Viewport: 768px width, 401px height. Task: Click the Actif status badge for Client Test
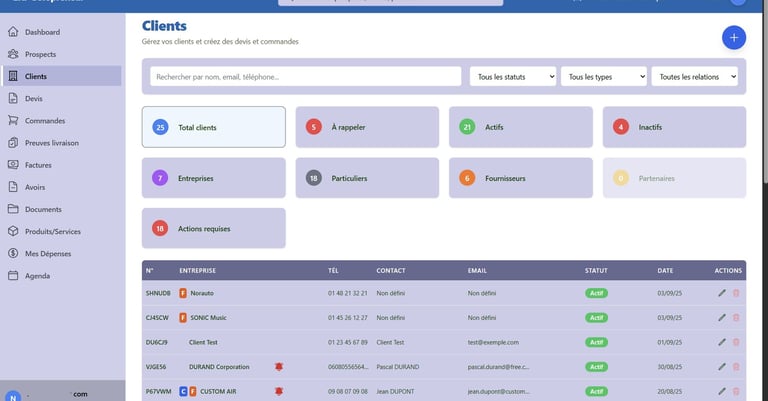click(597, 342)
